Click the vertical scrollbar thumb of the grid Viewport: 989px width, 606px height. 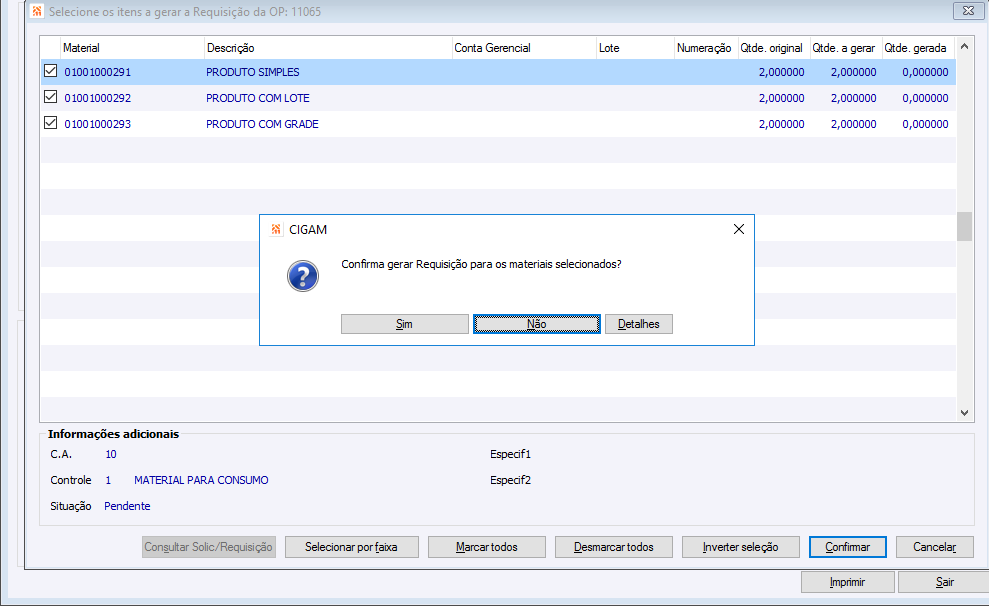tap(964, 226)
